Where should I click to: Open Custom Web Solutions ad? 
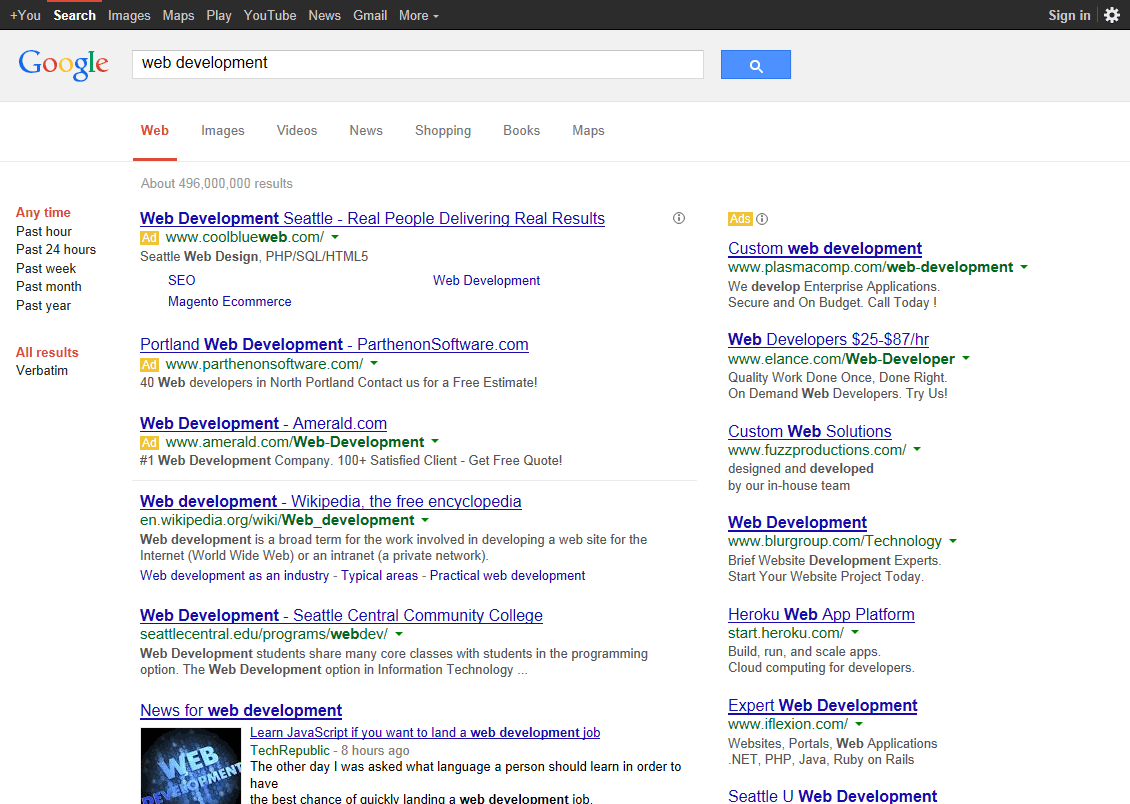810,432
